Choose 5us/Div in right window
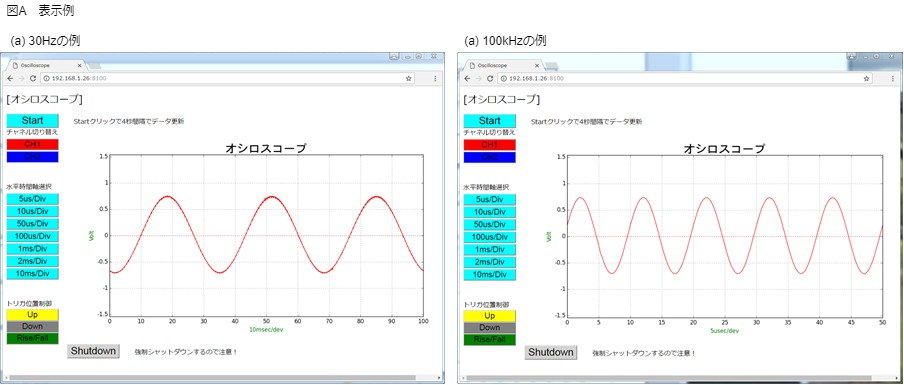904x385 pixels. pyautogui.click(x=489, y=199)
